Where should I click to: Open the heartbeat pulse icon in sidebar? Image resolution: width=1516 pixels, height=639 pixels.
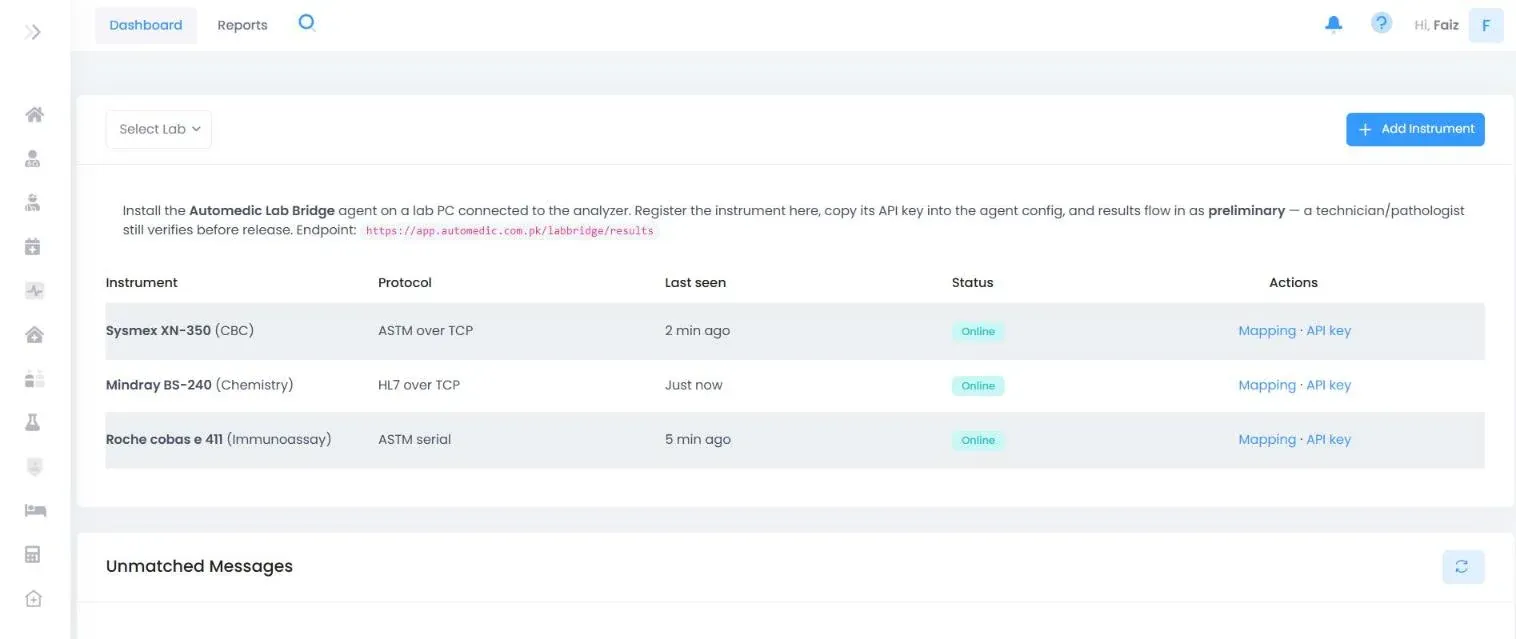[x=34, y=291]
